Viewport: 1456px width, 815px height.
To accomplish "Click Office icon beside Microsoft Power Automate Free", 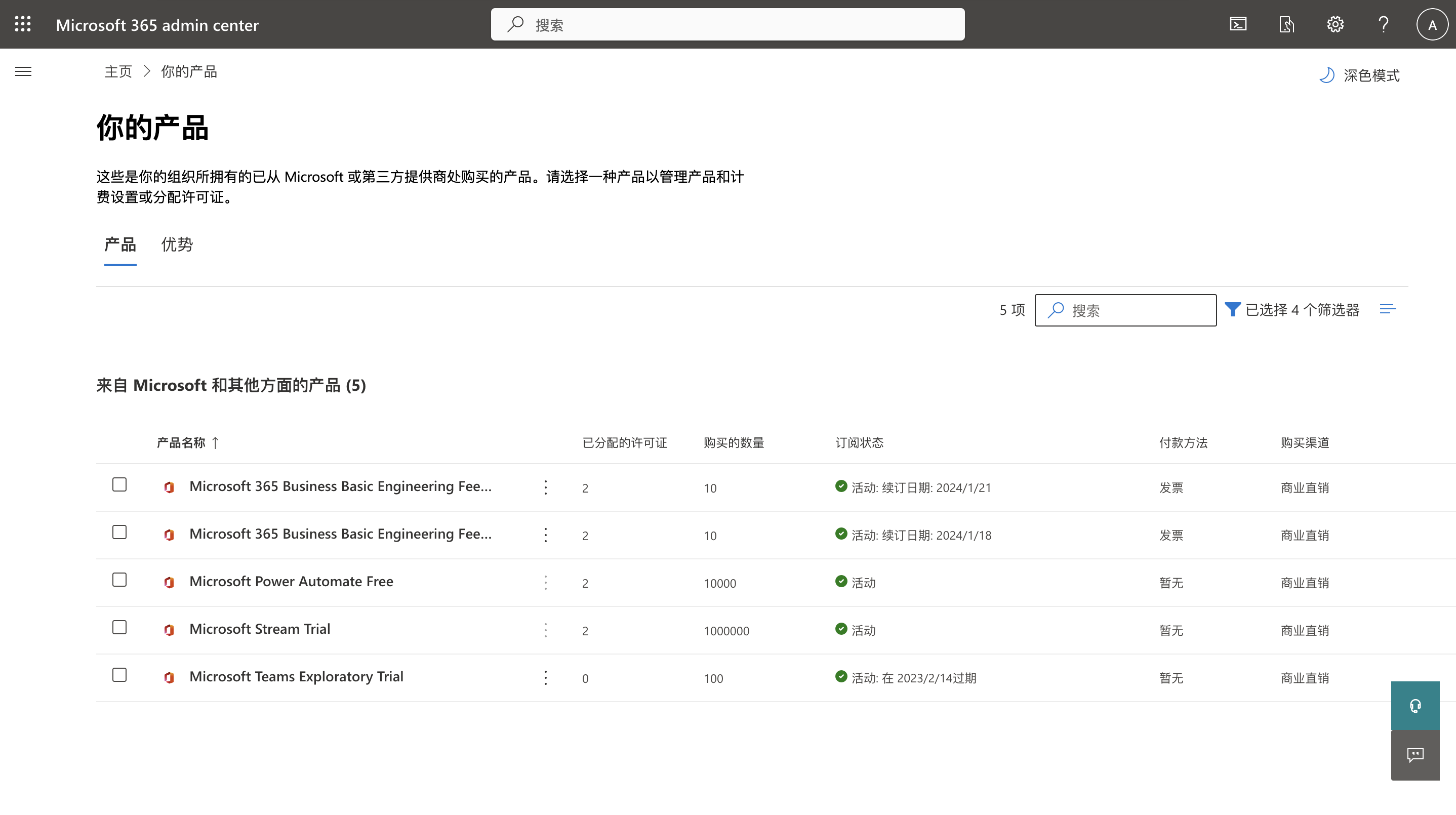I will click(x=169, y=582).
